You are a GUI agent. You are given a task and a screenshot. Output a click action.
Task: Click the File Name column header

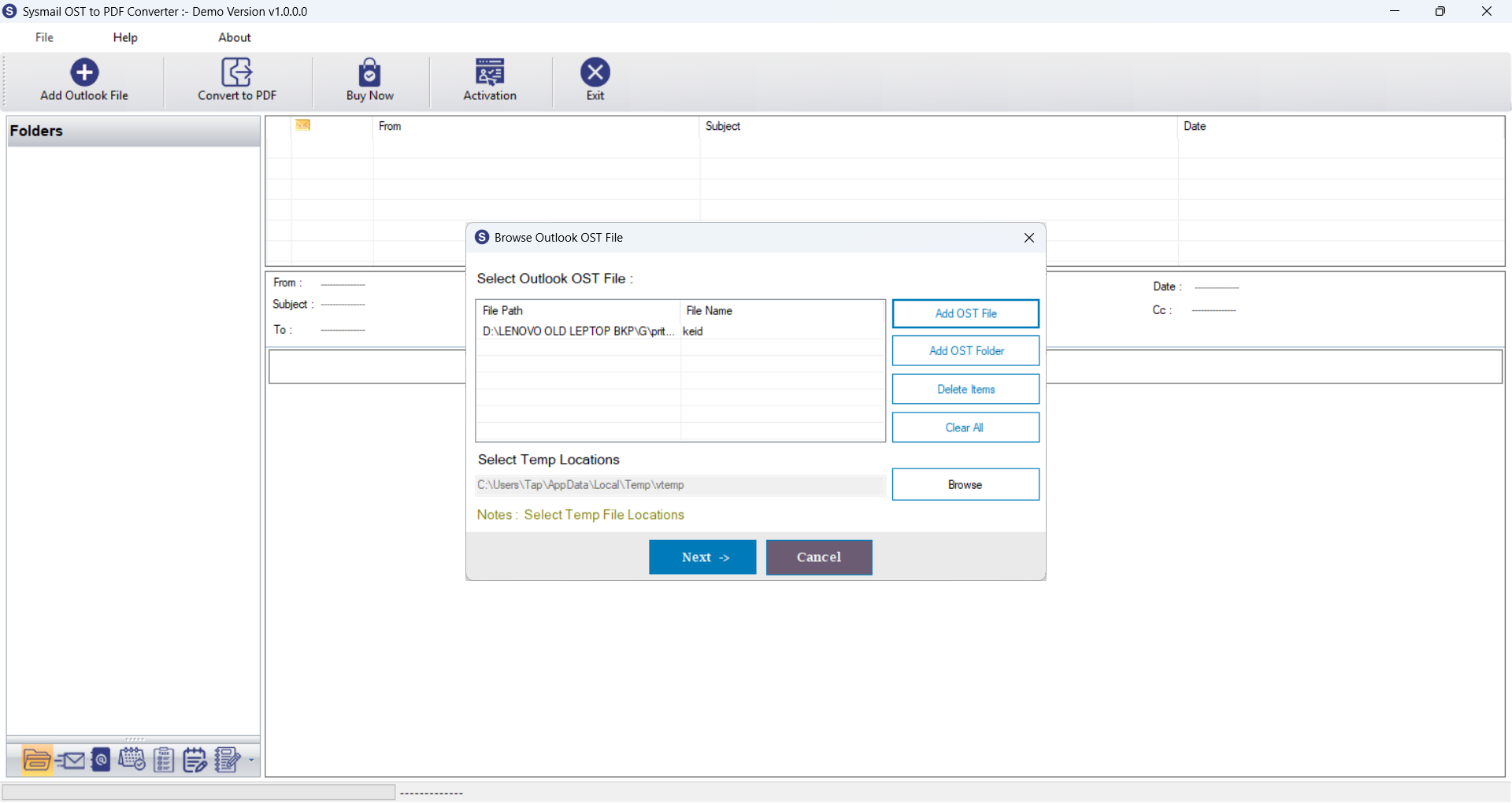tap(783, 310)
